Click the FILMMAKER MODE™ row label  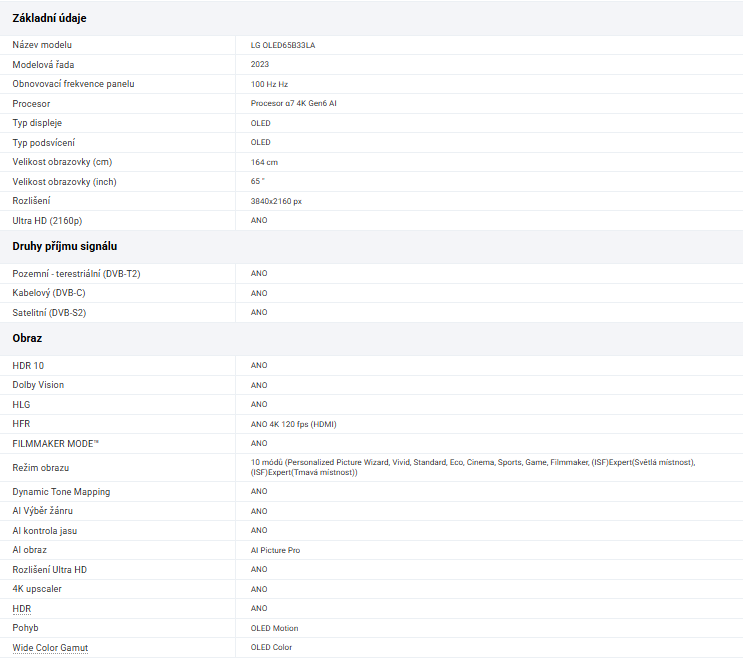pyautogui.click(x=55, y=443)
